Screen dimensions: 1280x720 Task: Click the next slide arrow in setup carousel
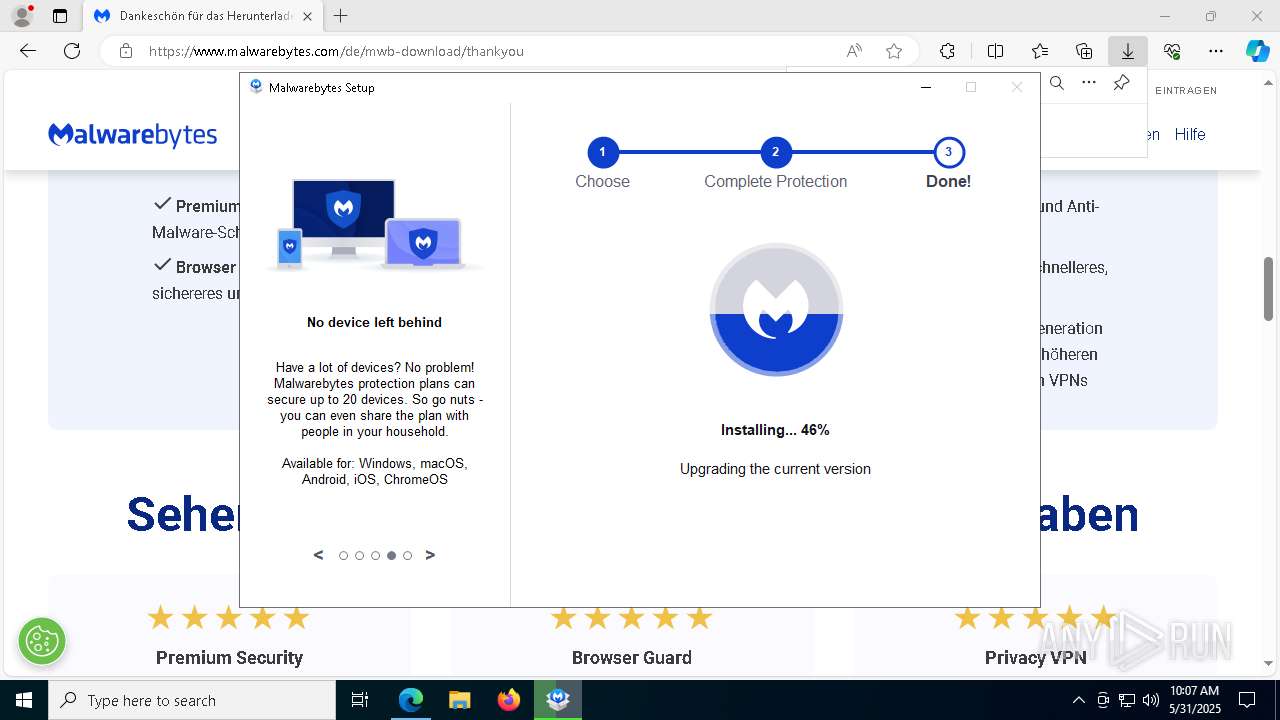431,555
